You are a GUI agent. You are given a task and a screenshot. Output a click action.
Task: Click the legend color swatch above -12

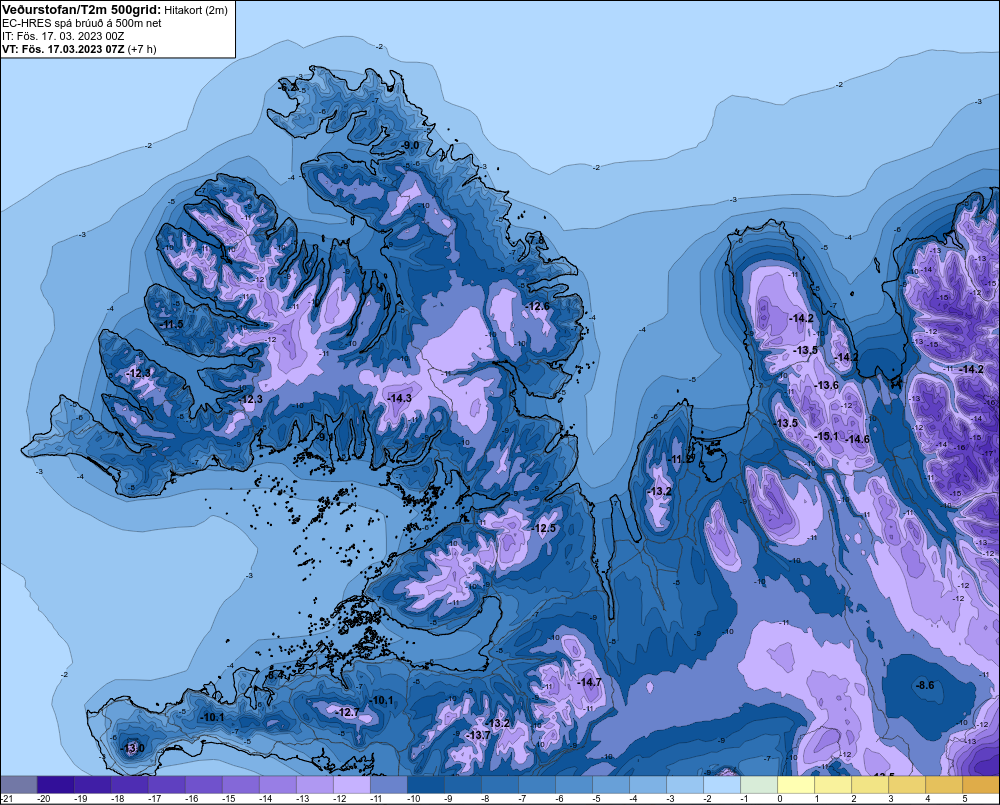coord(351,784)
